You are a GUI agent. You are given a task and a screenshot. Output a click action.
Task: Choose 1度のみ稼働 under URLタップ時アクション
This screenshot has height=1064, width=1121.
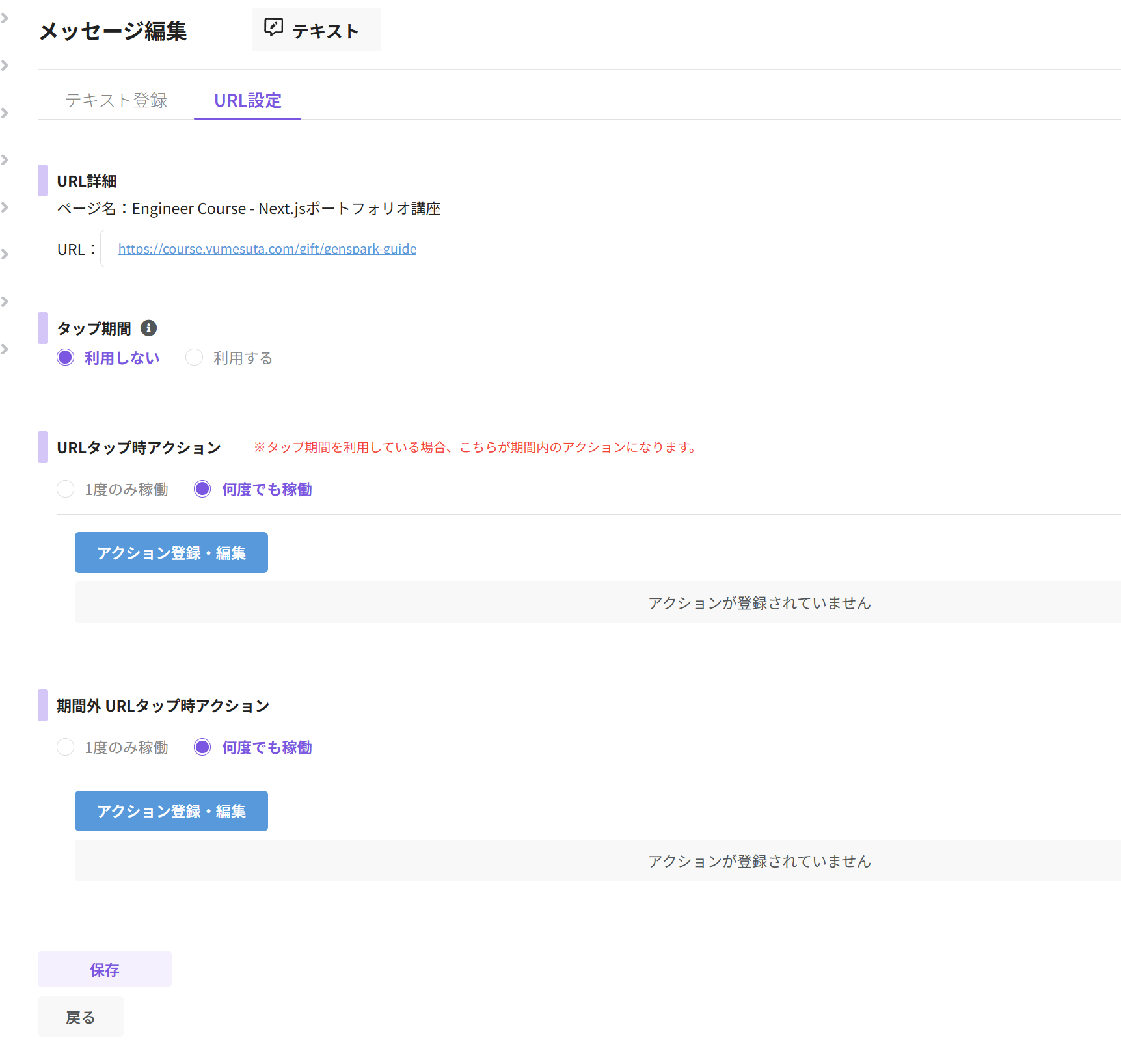(66, 489)
